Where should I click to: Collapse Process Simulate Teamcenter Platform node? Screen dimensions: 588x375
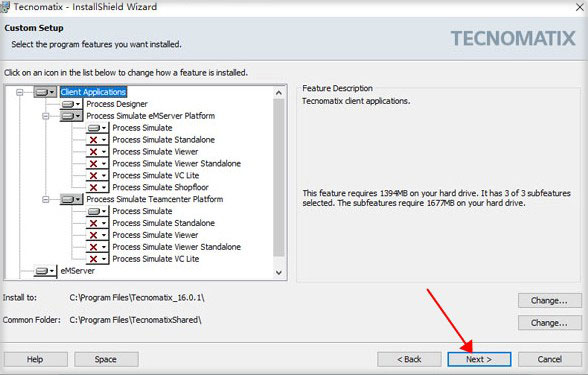(46, 199)
